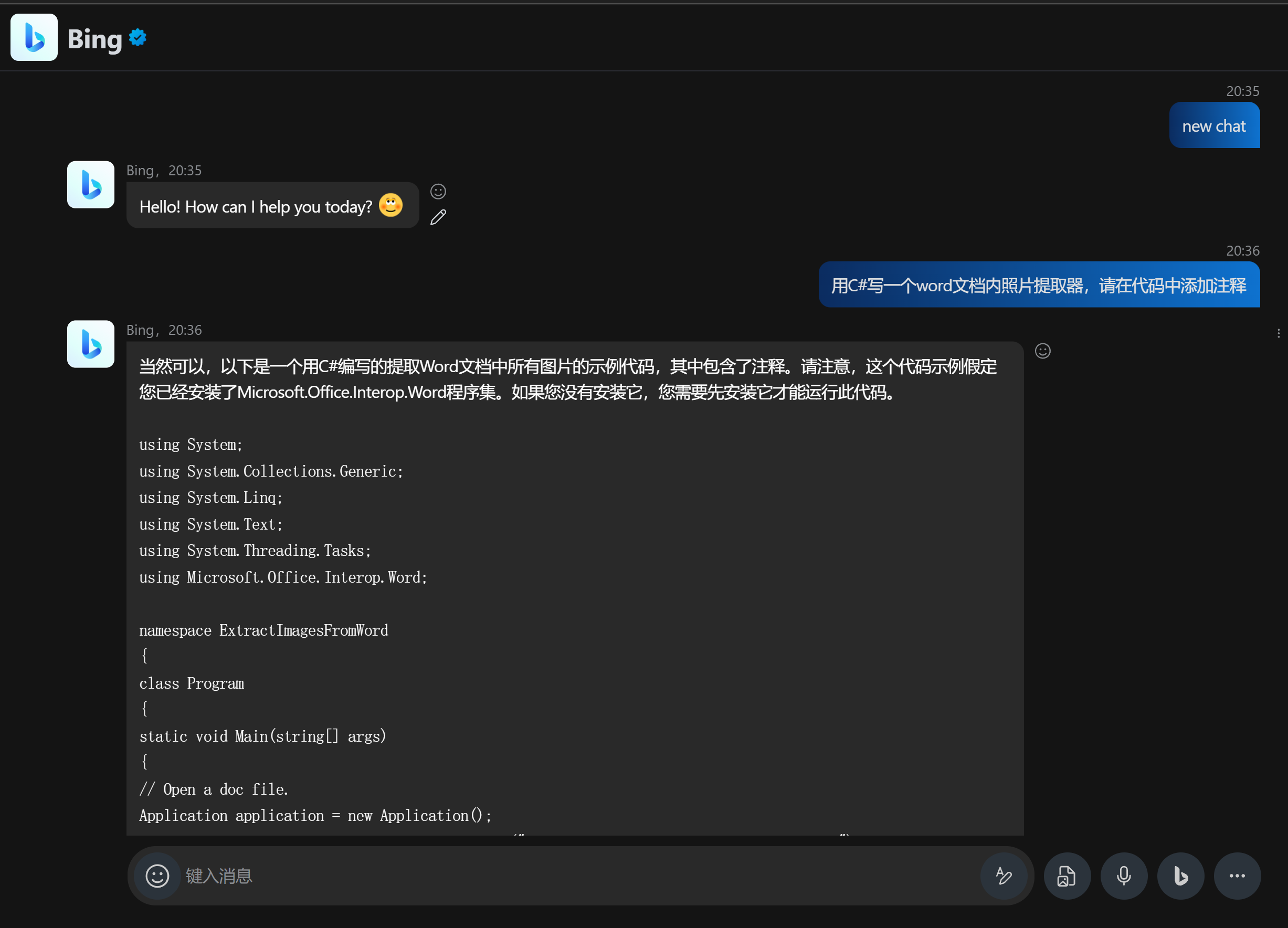Click 'static void Main(string[] args)' line
The width and height of the screenshot is (1288, 928).
[x=263, y=736]
